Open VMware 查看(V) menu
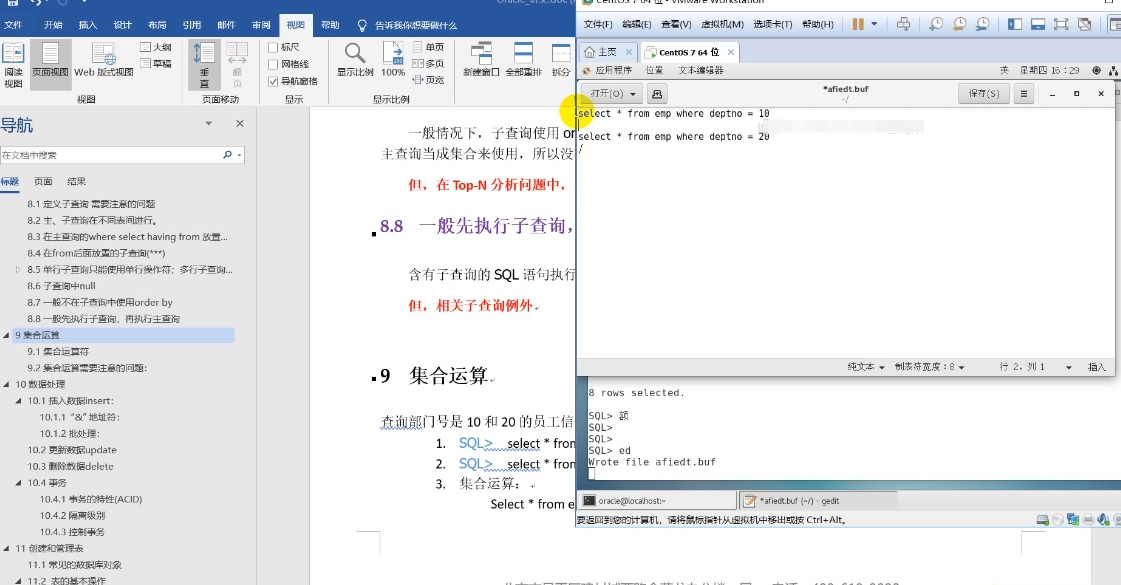Image resolution: width=1121 pixels, height=585 pixels. click(x=676, y=24)
